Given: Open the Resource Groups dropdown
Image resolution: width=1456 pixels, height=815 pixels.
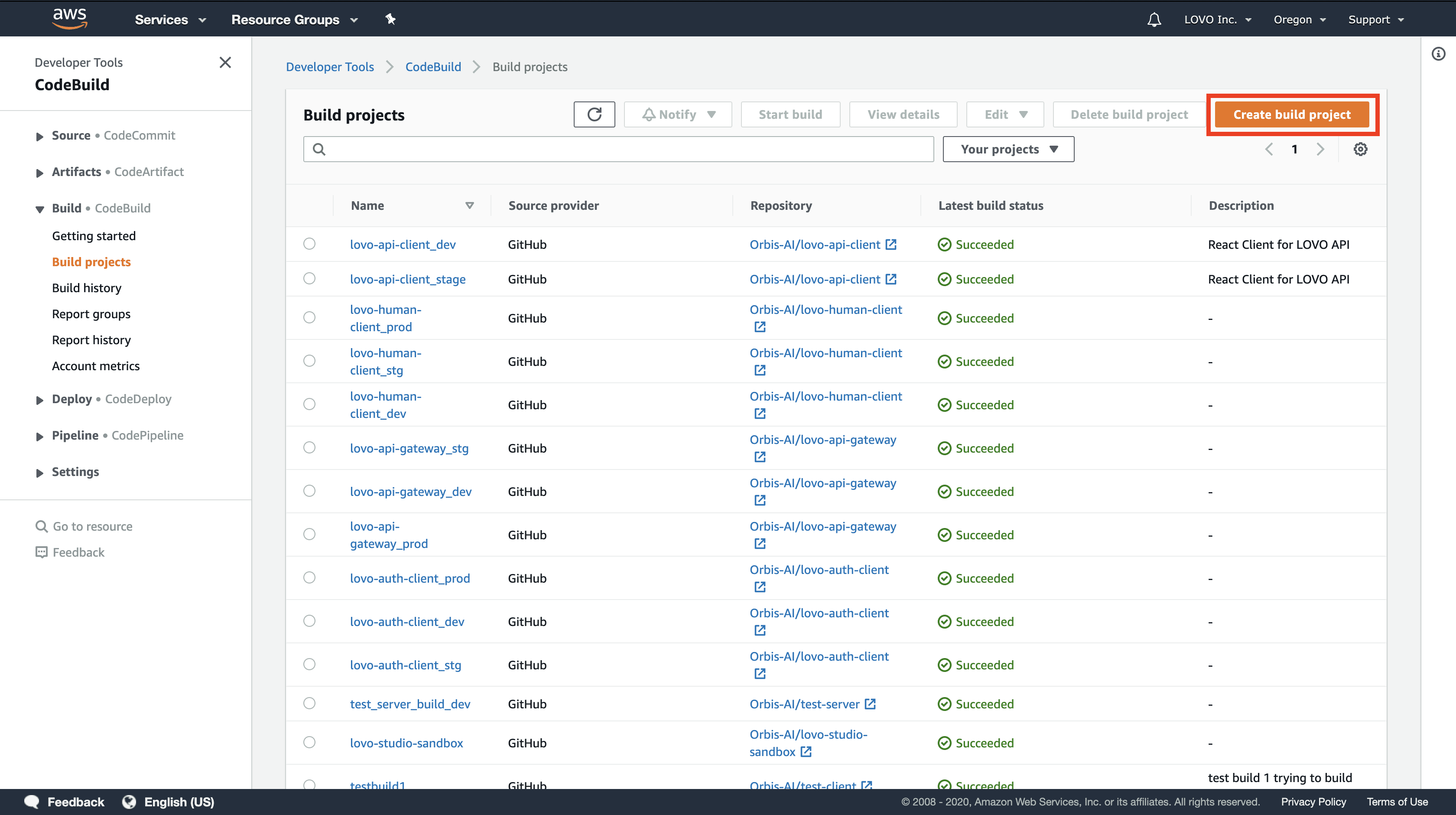Looking at the screenshot, I should point(295,20).
